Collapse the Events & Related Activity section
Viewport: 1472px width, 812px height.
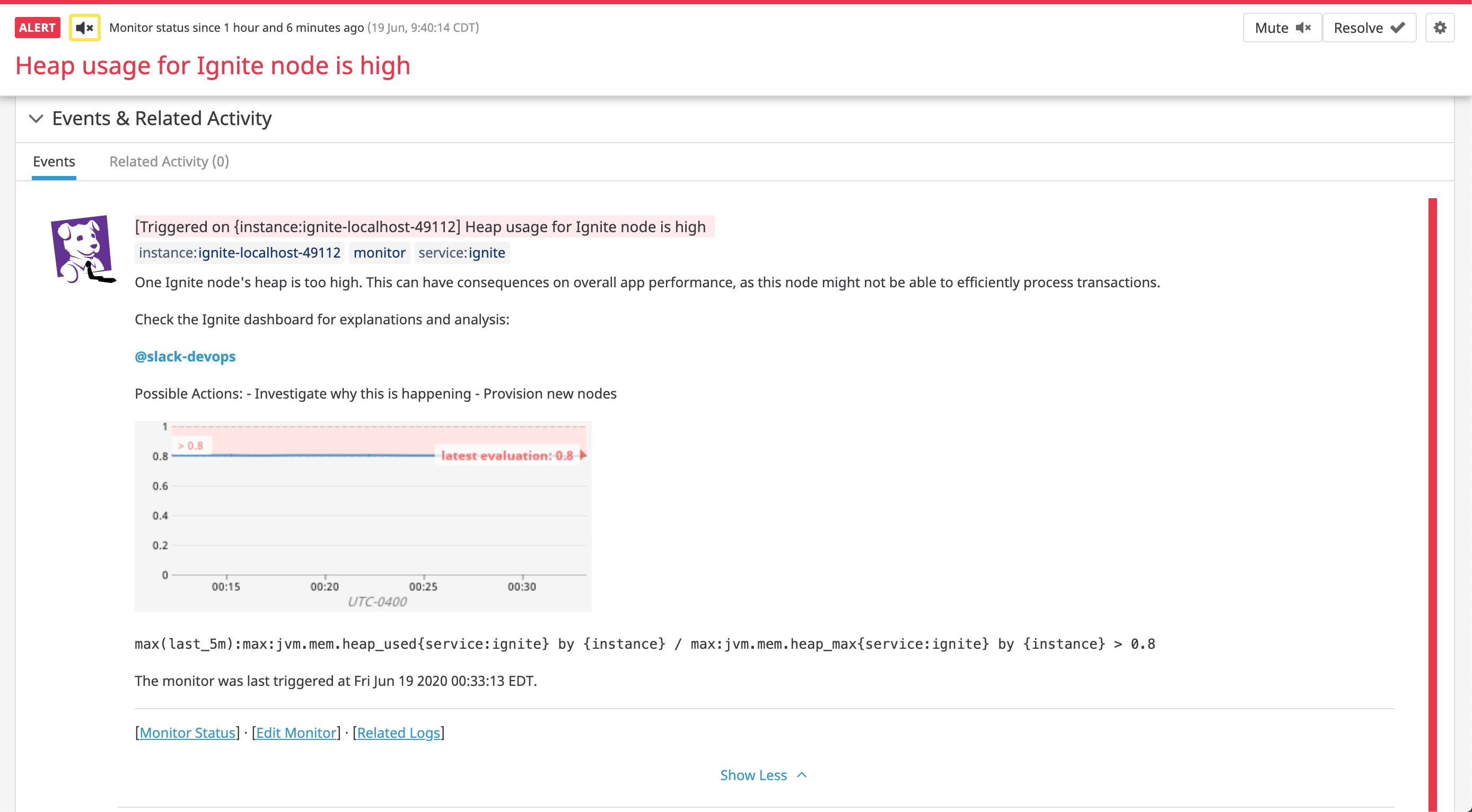tap(36, 119)
